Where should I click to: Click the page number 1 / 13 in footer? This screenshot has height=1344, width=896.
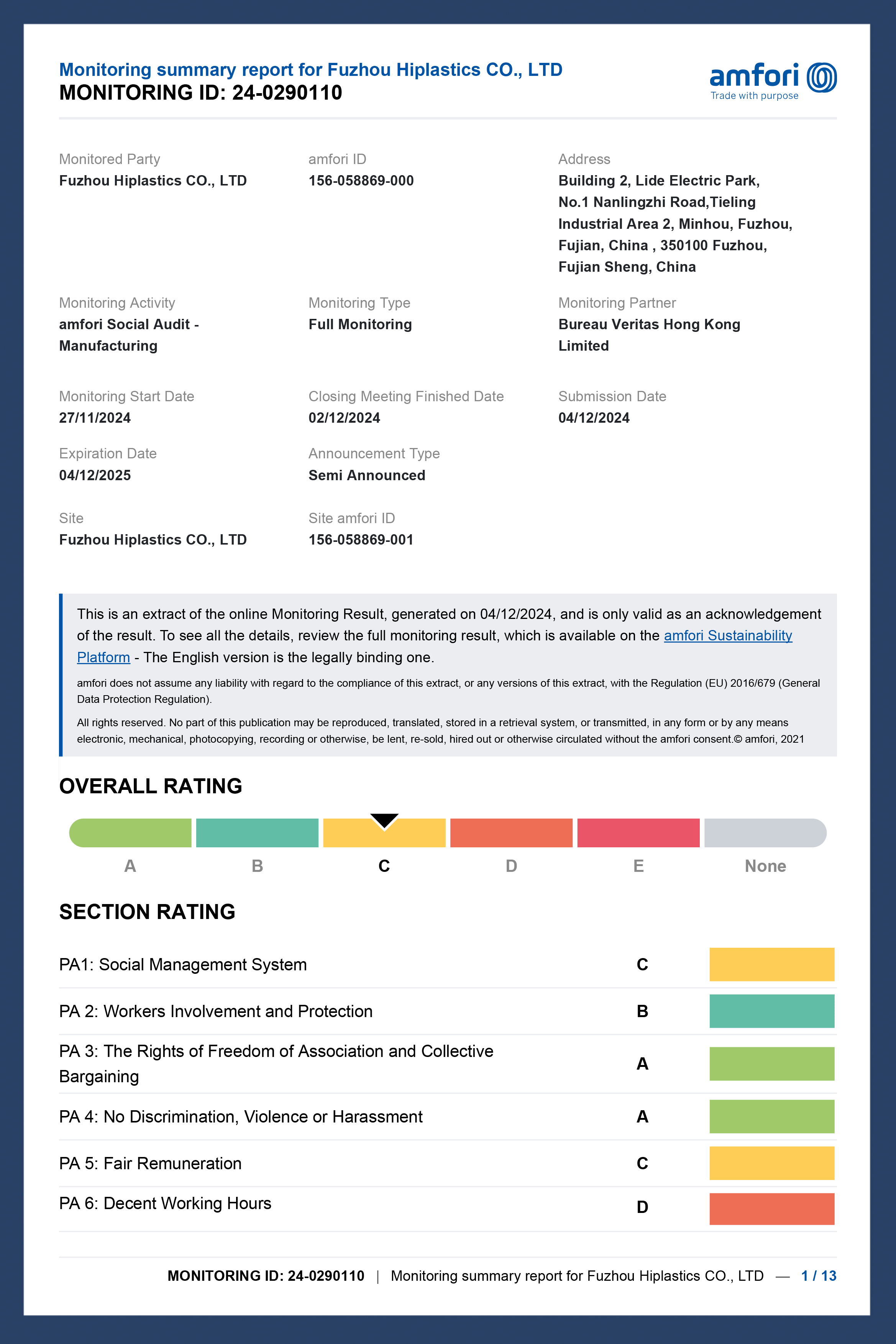coord(819,1275)
